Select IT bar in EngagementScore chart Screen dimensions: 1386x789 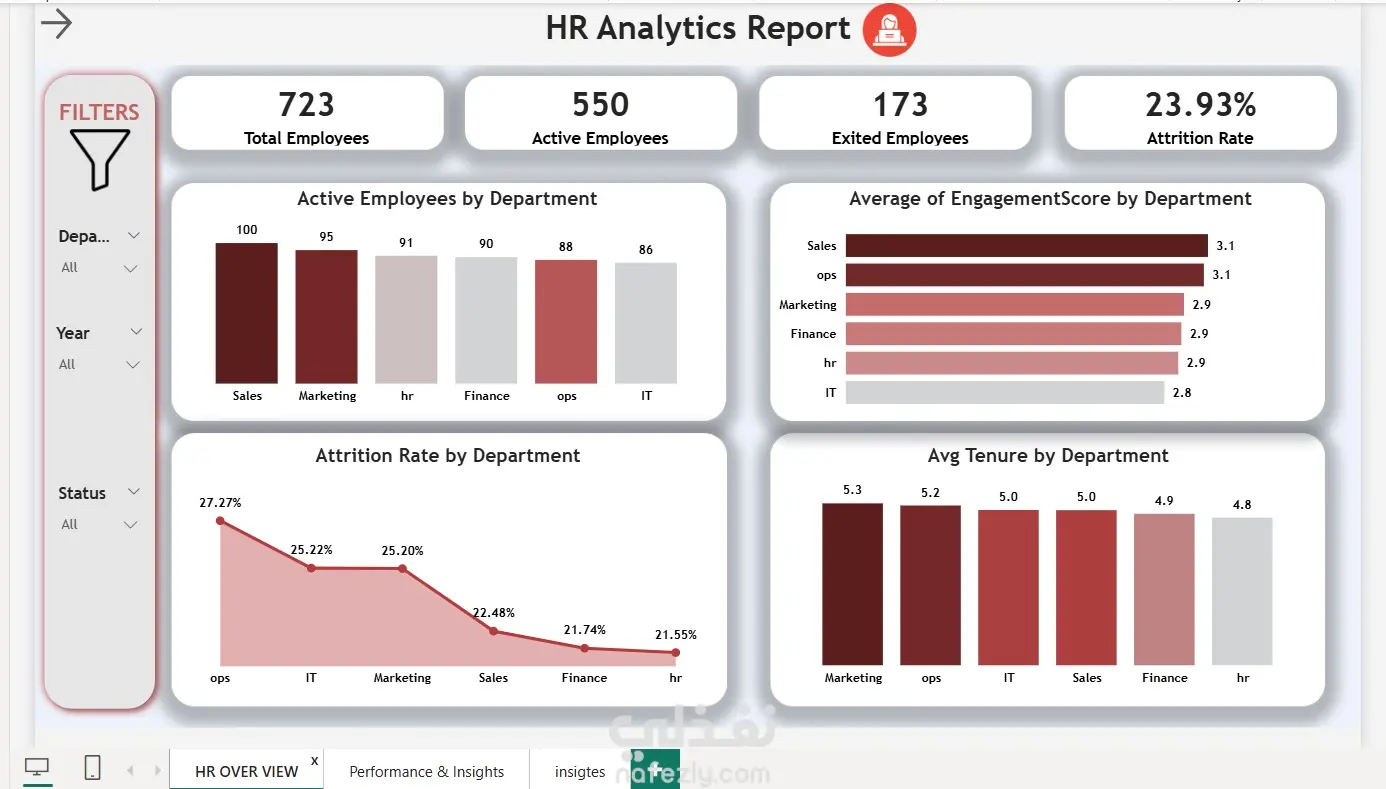click(1005, 392)
